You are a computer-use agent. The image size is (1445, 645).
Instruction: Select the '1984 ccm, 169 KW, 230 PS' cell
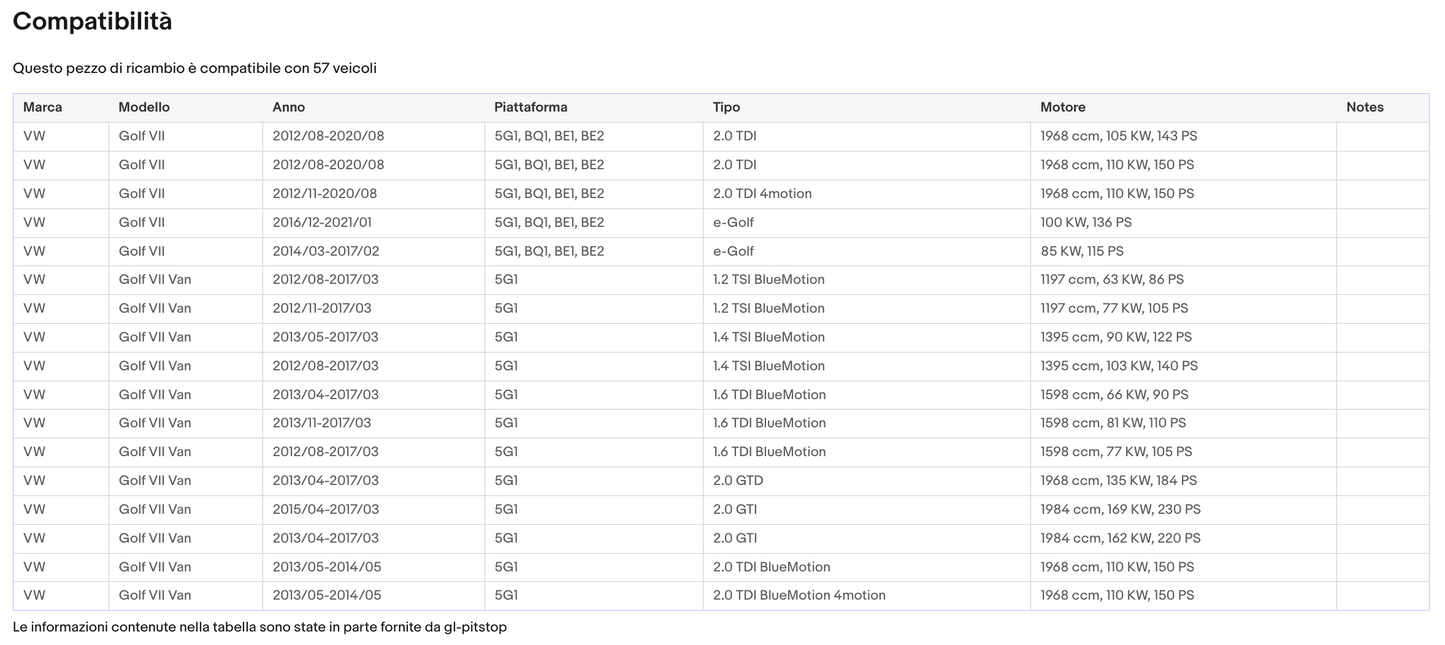coord(1120,509)
